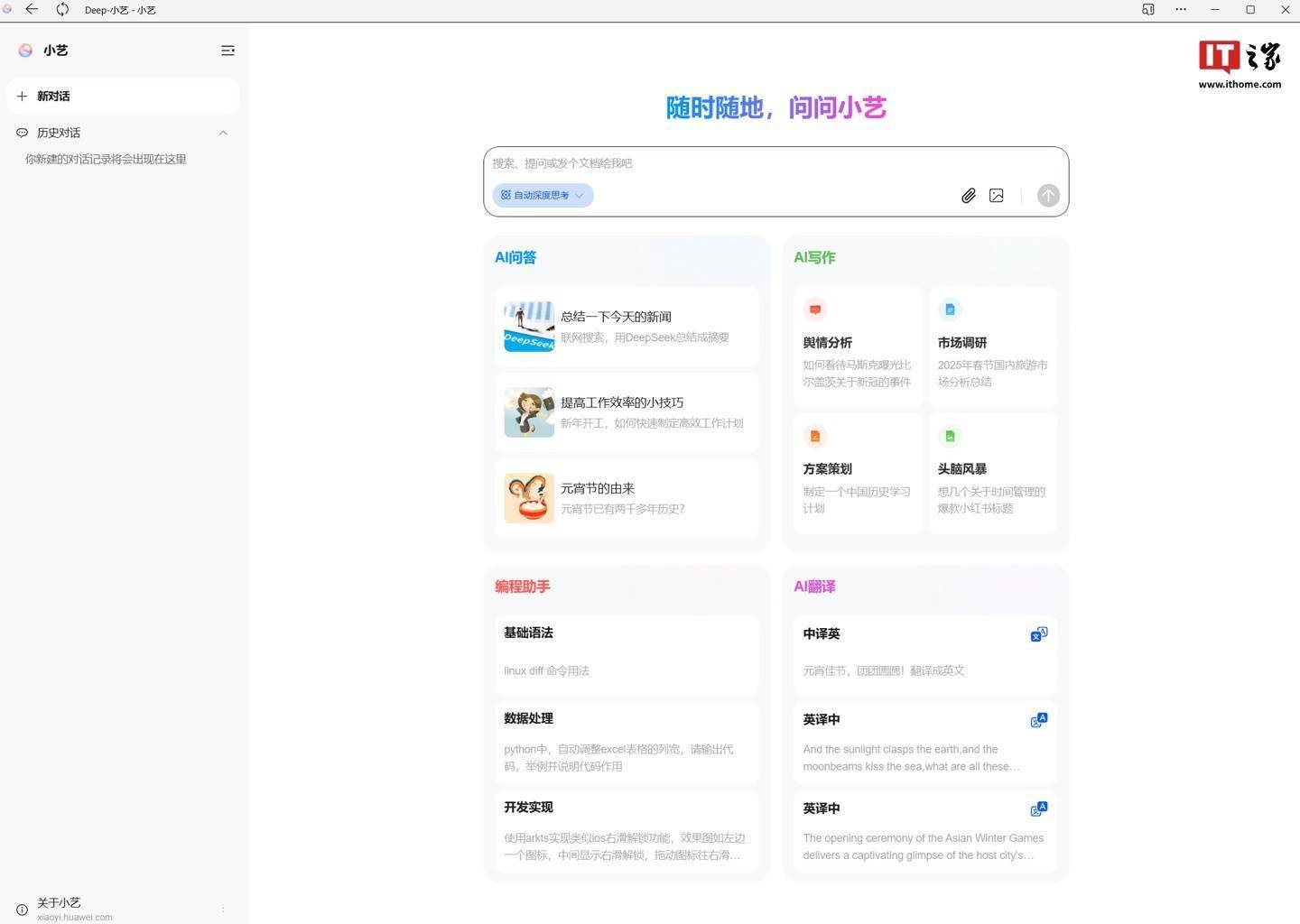The width and height of the screenshot is (1300, 924).
Task: Click the refresh icon in title bar
Action: tap(62, 10)
